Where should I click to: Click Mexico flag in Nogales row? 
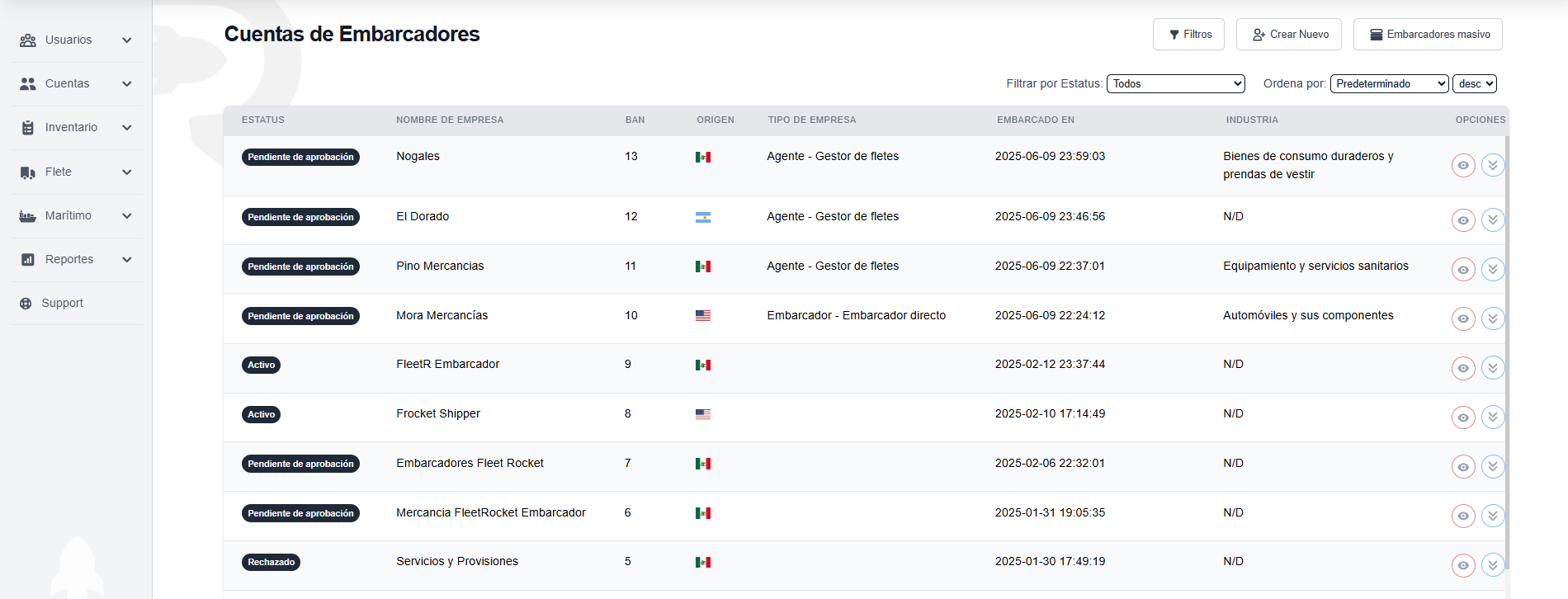coord(702,157)
